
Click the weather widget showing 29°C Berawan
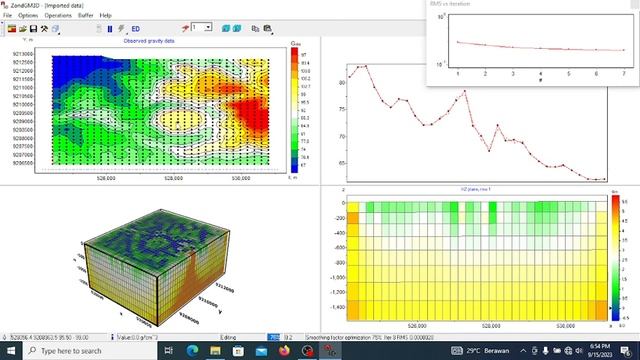[x=480, y=351]
